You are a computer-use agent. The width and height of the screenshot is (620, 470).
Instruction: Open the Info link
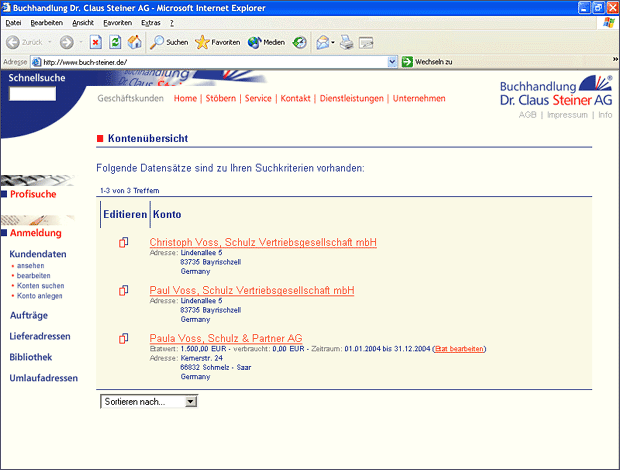(x=605, y=115)
